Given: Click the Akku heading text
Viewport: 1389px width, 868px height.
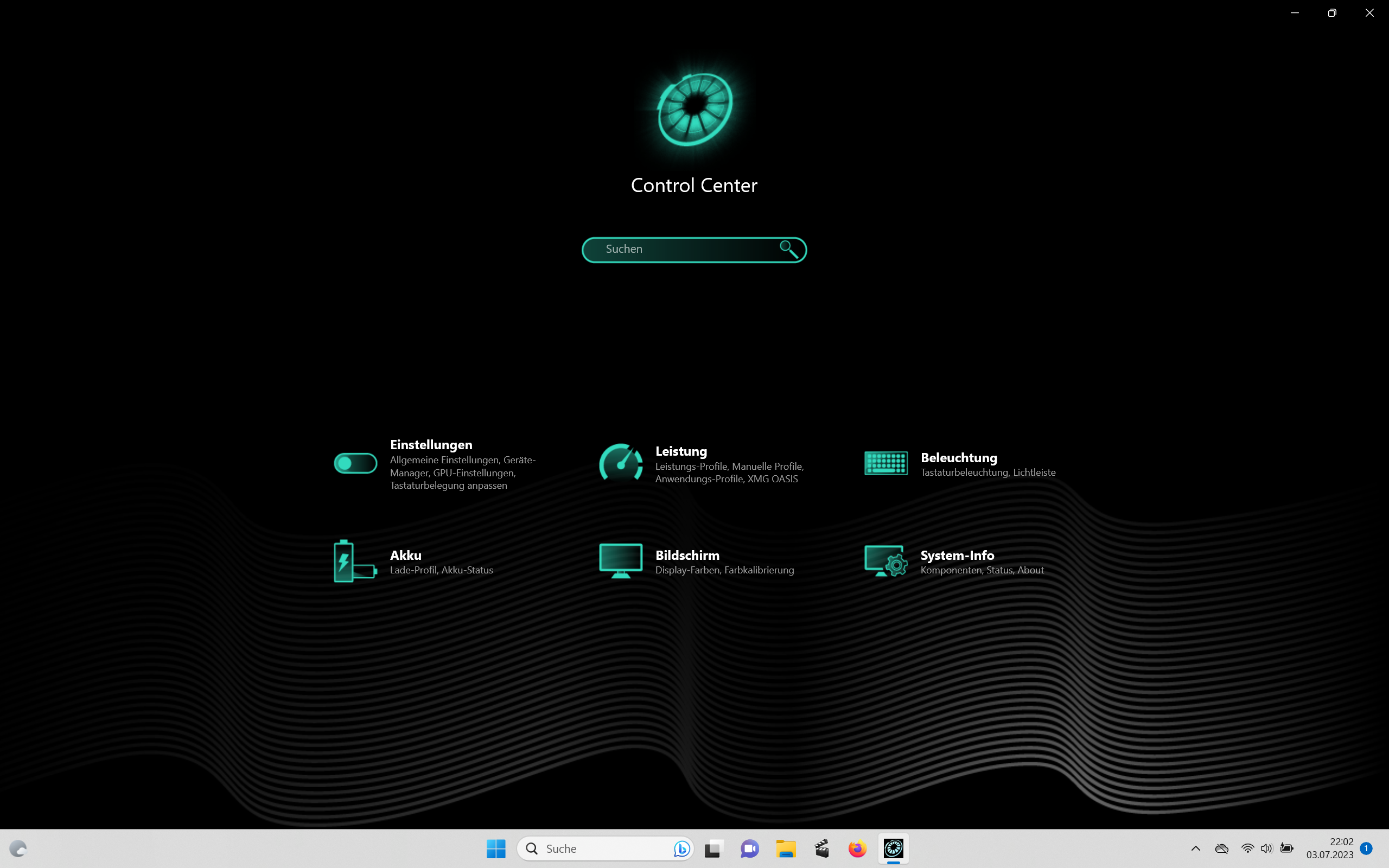Looking at the screenshot, I should [405, 555].
